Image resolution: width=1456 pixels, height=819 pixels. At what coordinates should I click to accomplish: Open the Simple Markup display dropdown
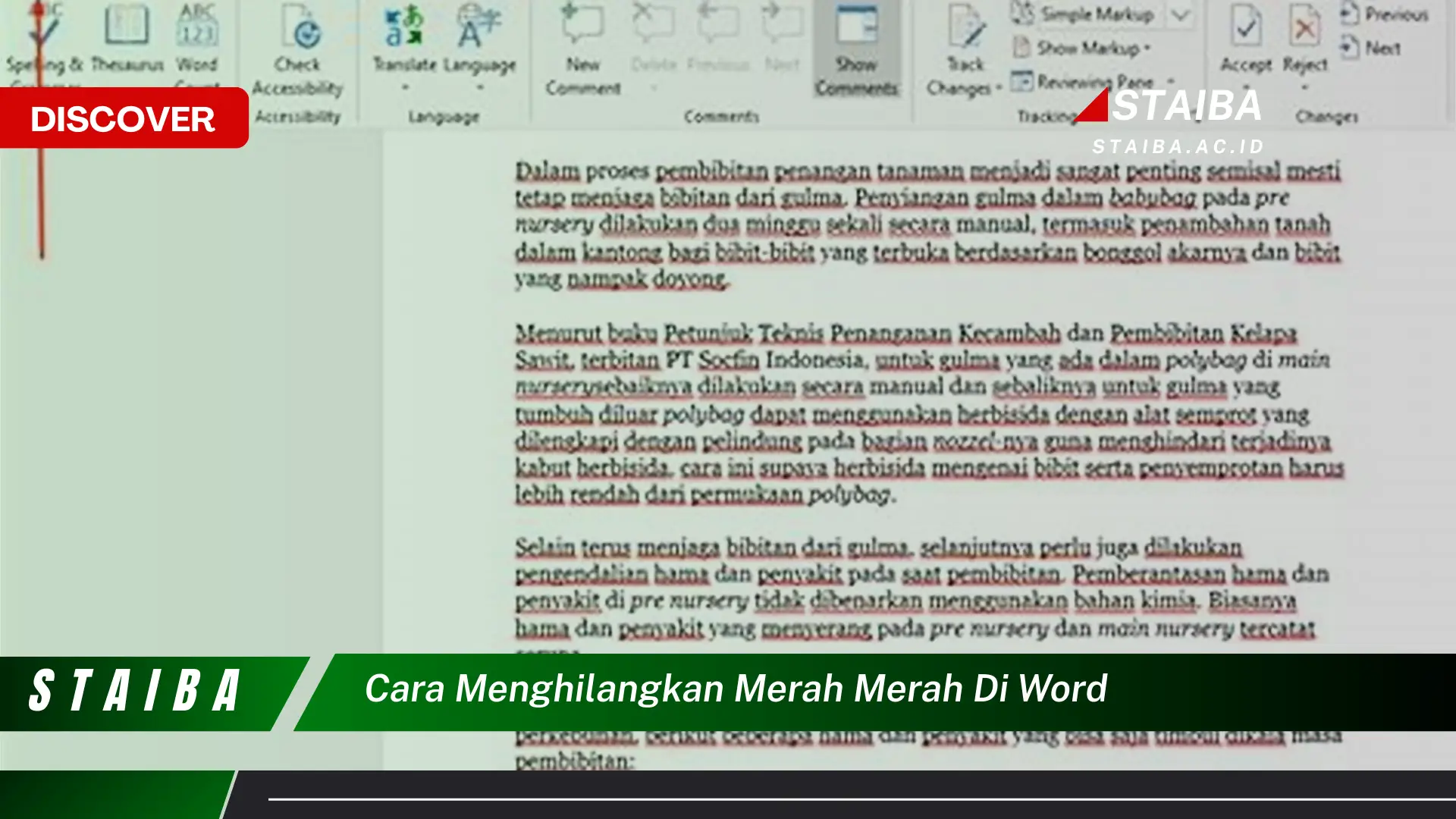pyautogui.click(x=1180, y=14)
